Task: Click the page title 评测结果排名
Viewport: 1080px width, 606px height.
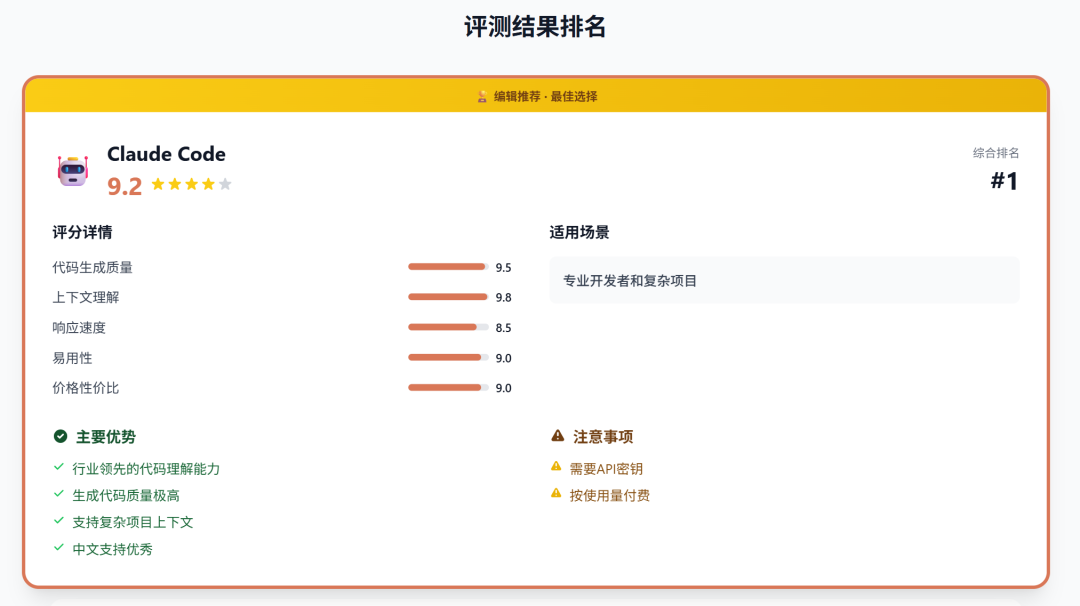Action: click(x=535, y=27)
